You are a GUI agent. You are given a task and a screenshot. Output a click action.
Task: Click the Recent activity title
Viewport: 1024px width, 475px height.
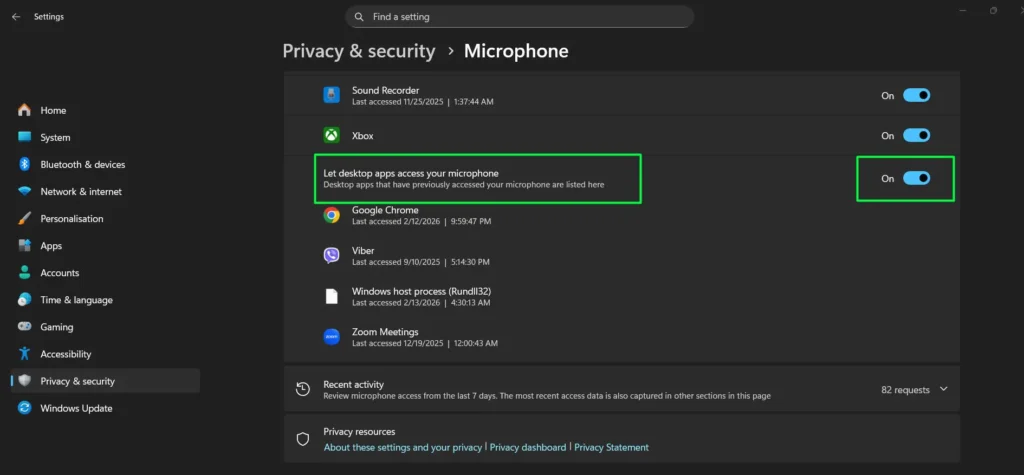pyautogui.click(x=353, y=385)
